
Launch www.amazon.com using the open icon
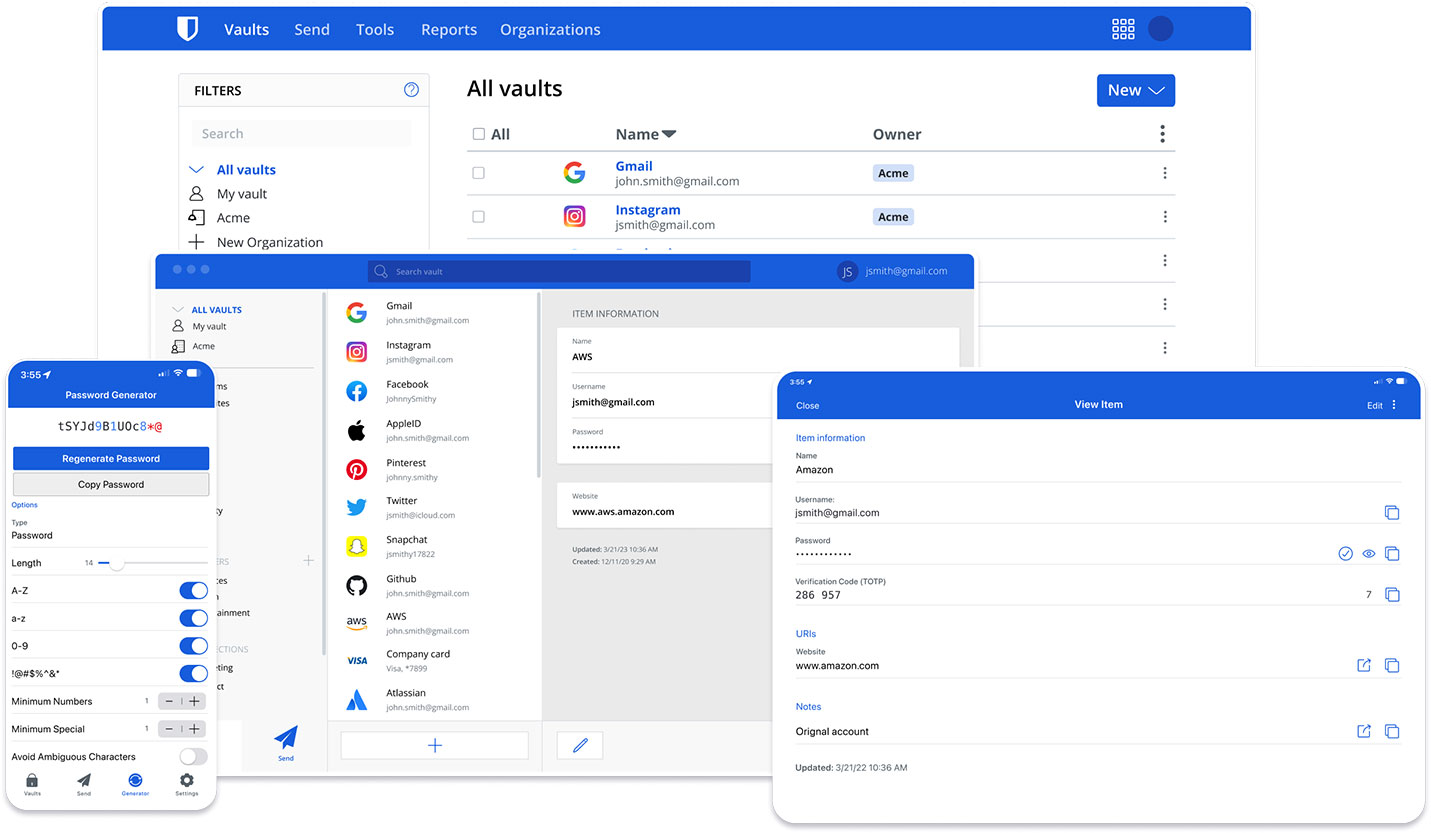tap(1363, 665)
